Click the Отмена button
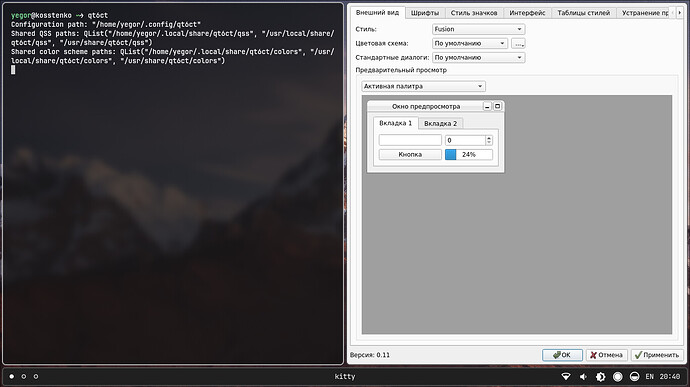This screenshot has width=690, height=387. (x=606, y=355)
